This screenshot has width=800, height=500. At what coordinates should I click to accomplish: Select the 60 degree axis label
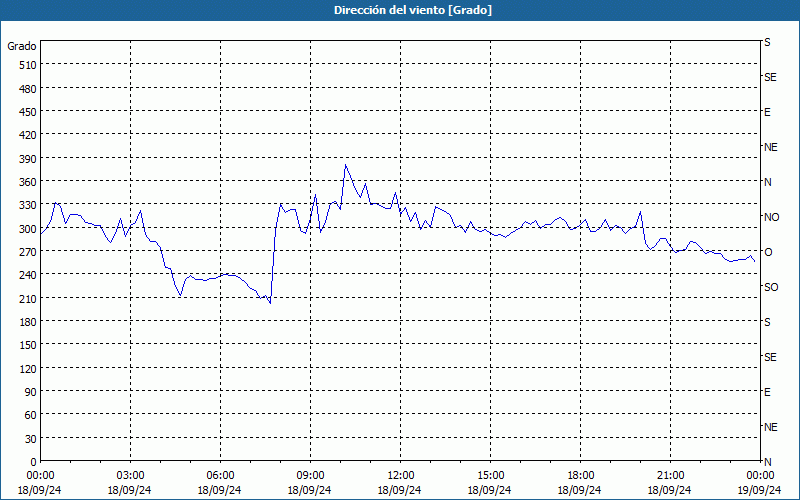31,415
